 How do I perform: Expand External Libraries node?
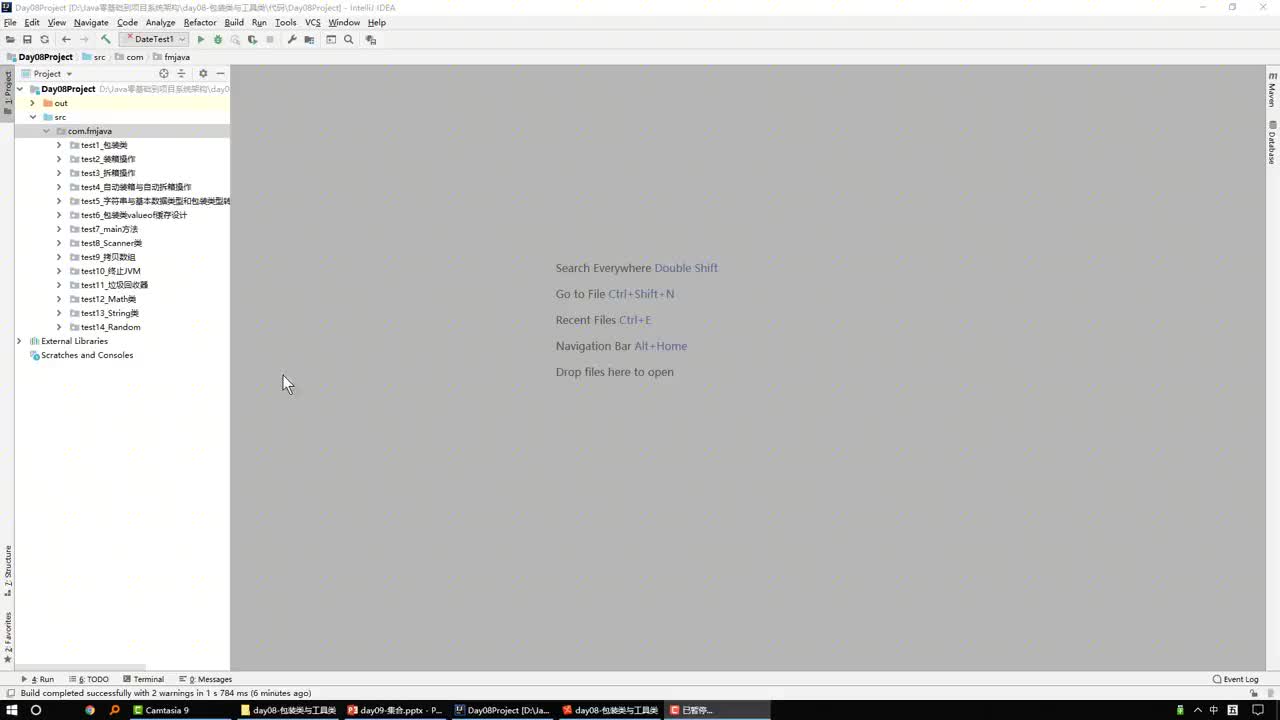coord(19,341)
